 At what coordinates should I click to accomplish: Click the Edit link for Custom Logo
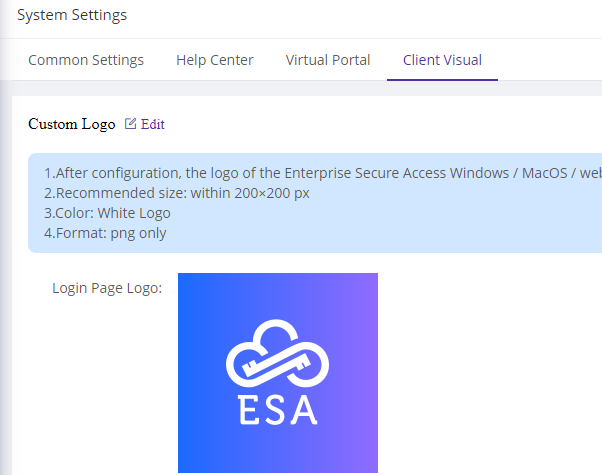click(x=152, y=124)
